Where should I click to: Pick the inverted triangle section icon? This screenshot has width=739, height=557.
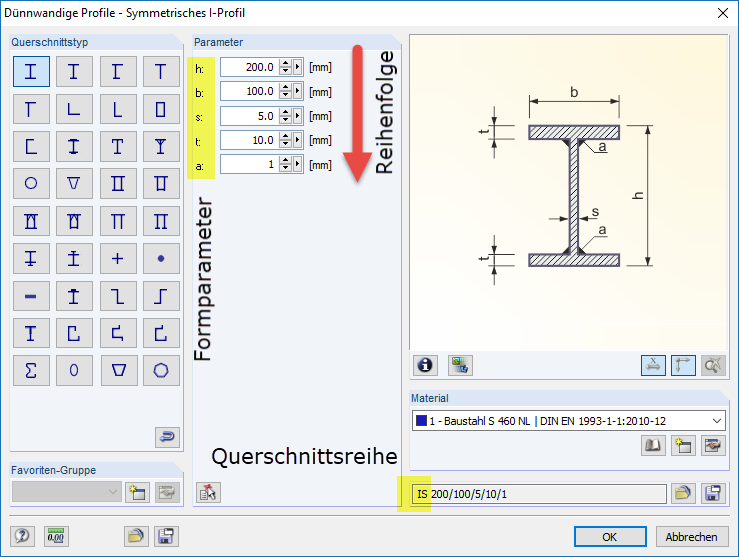pyautogui.click(x=74, y=183)
